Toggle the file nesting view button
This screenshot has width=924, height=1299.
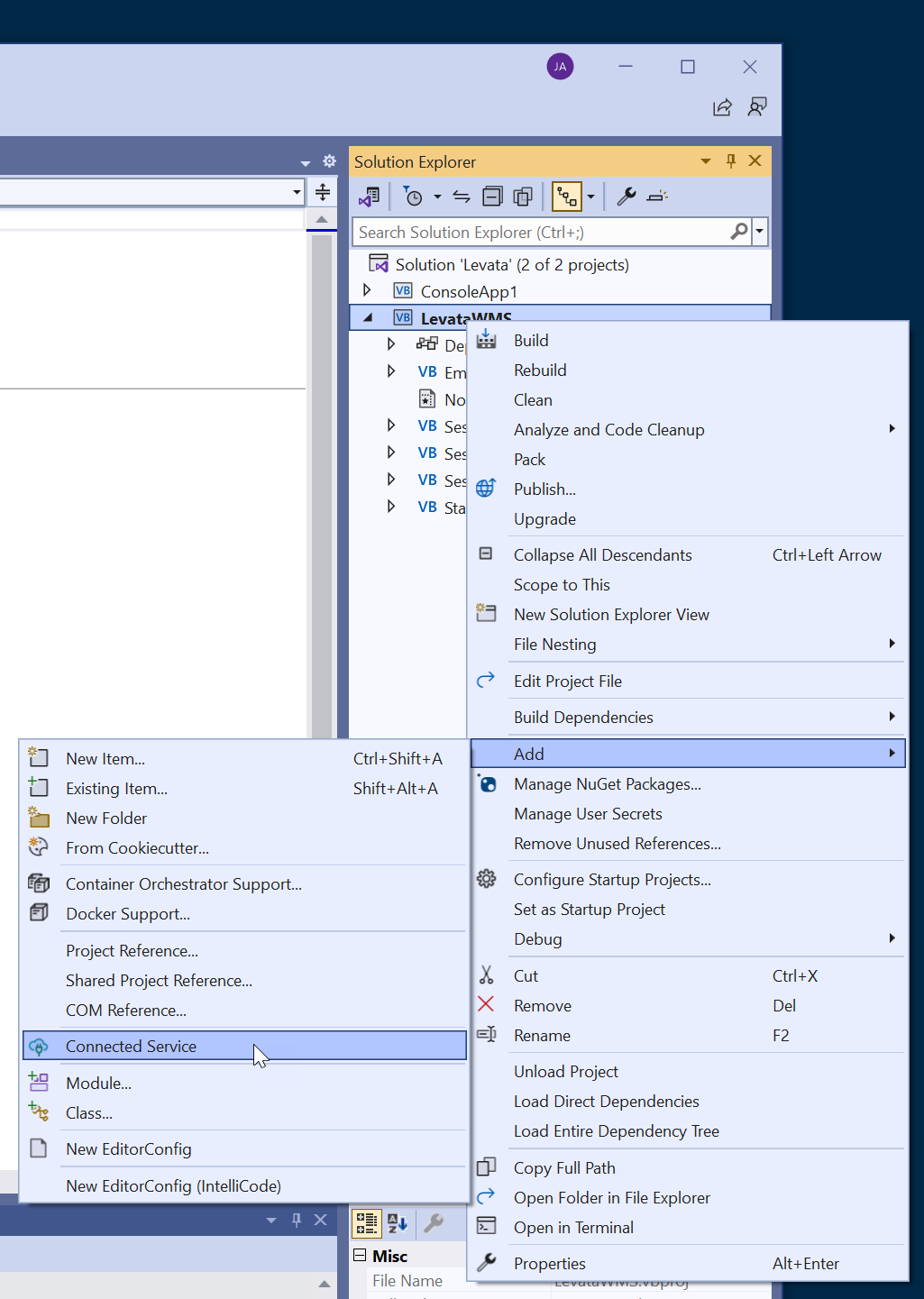click(x=567, y=197)
